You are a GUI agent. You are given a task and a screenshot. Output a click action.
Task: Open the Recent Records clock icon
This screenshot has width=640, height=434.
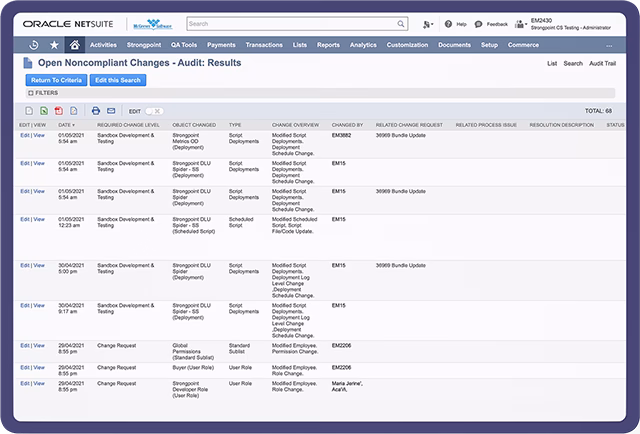pyautogui.click(x=34, y=45)
